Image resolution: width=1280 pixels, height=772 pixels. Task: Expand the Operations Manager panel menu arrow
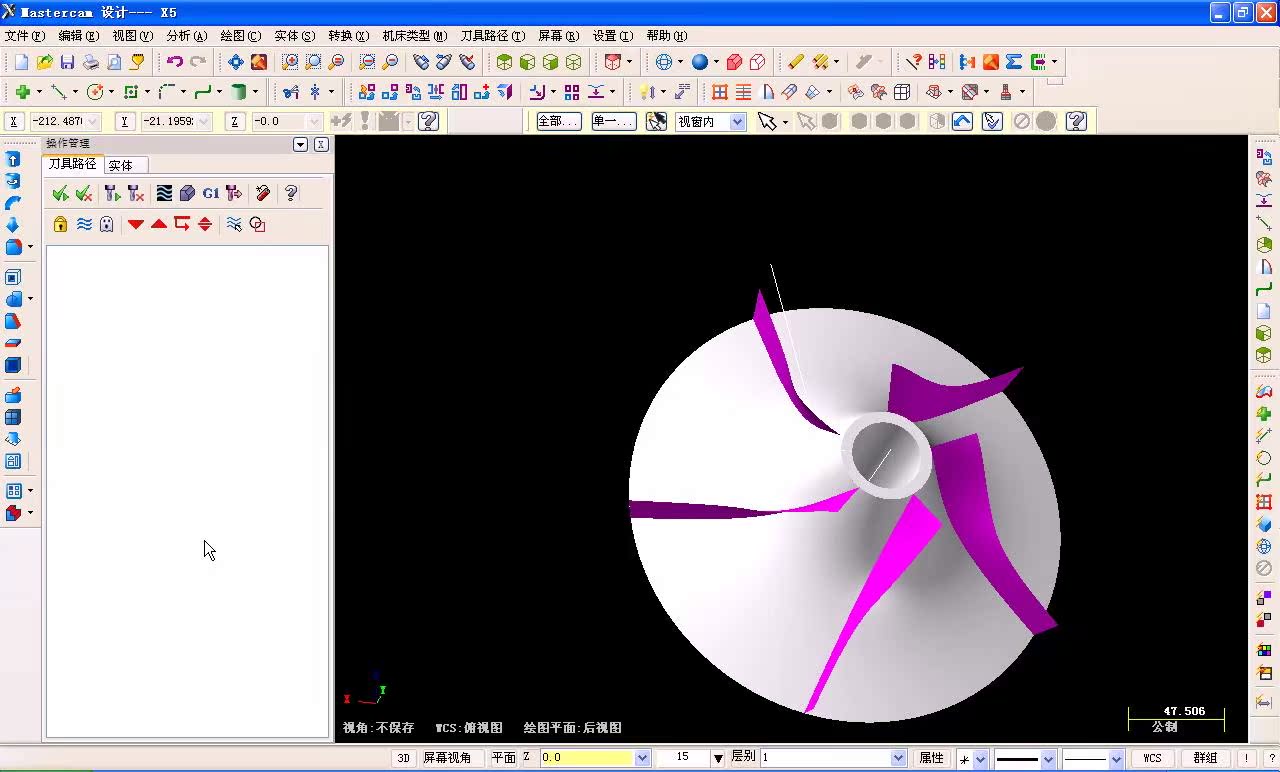300,144
